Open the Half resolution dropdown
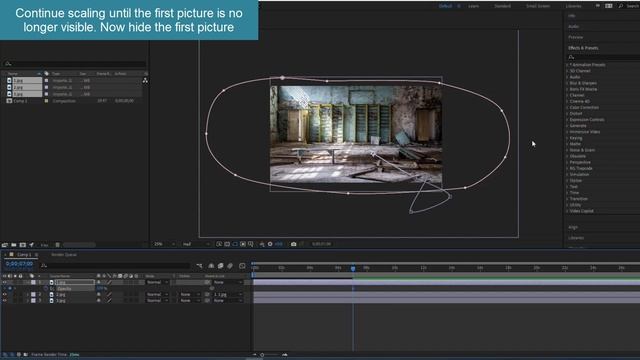Screen dimensions: 640x360 tap(196, 244)
